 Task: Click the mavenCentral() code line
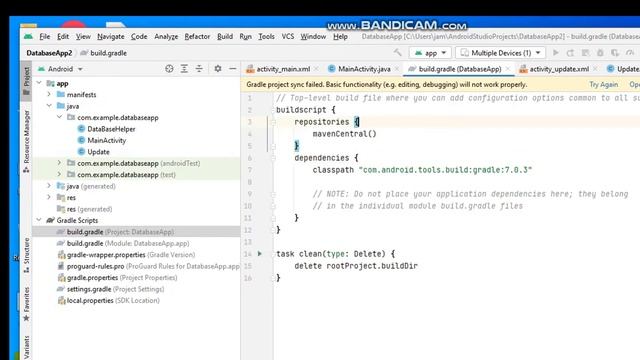click(344, 134)
